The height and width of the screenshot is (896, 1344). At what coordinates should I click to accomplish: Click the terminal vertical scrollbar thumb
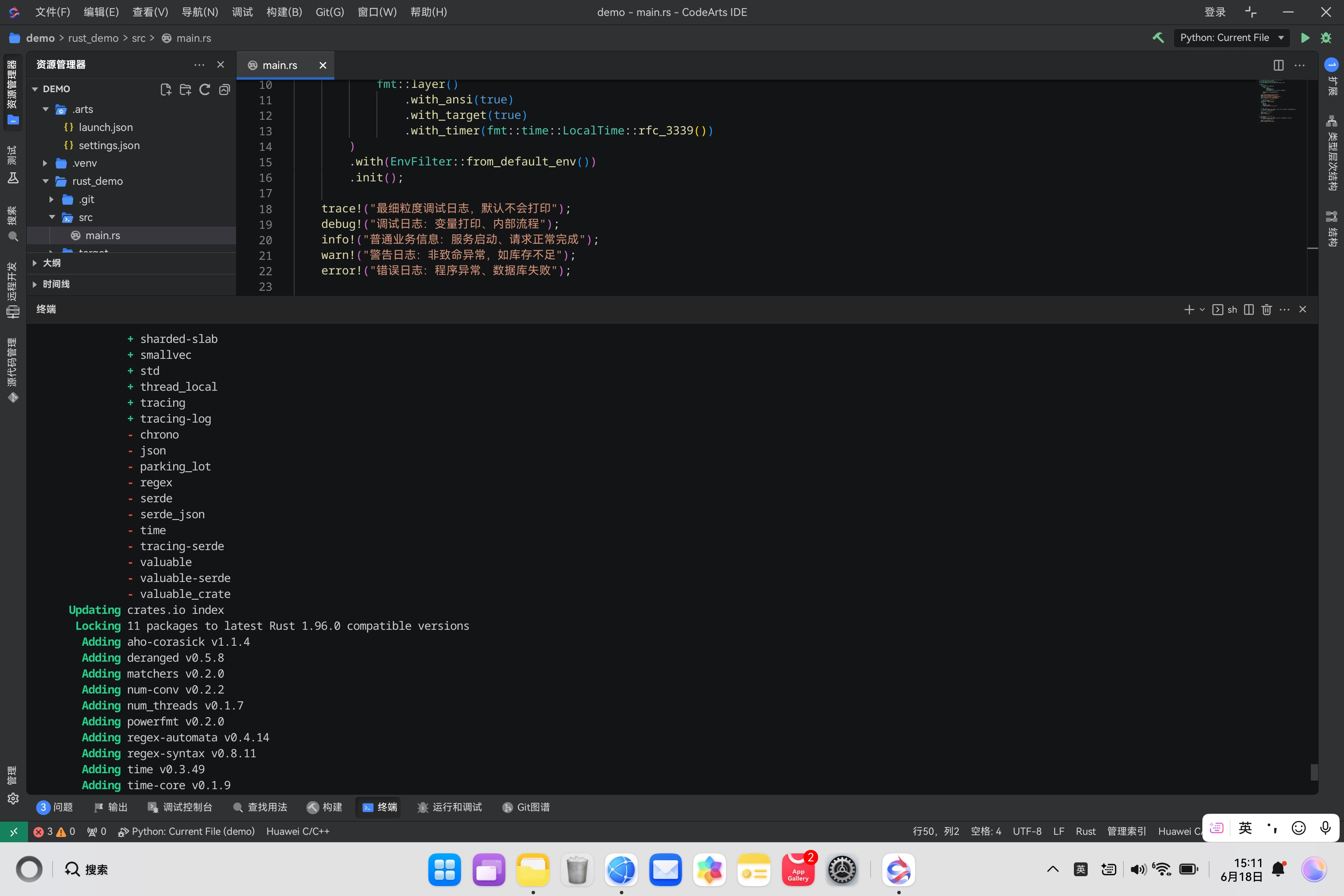click(1314, 772)
